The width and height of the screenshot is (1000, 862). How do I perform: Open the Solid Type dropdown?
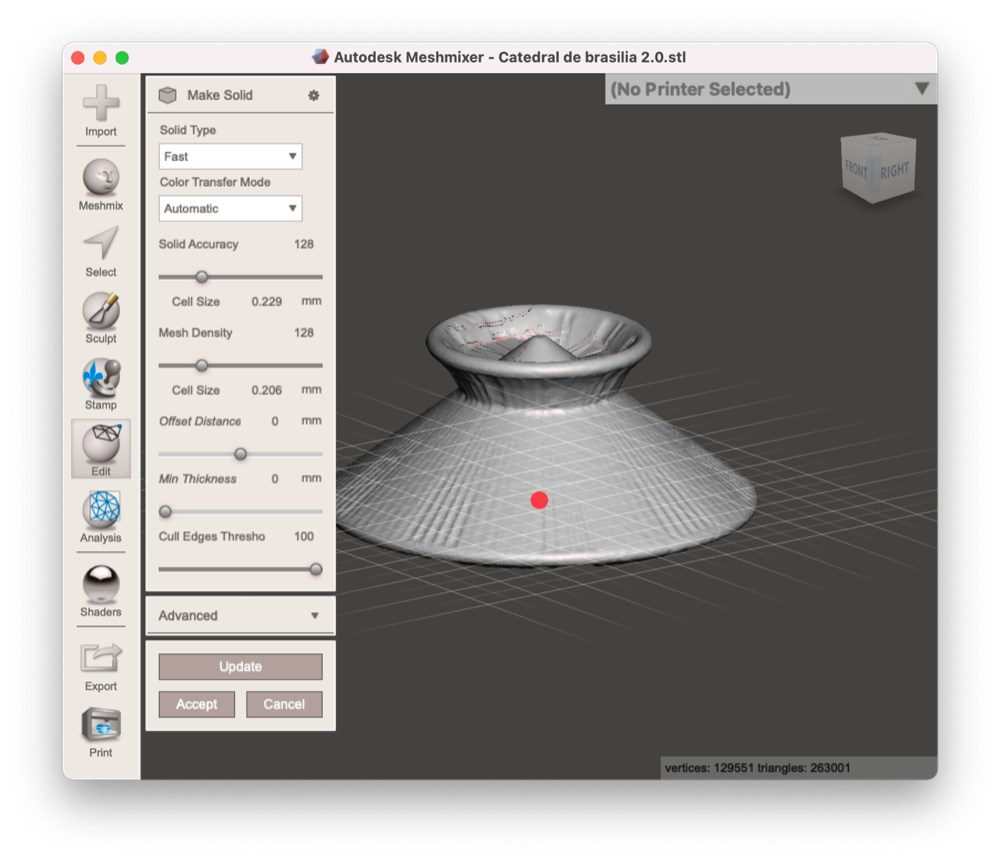[230, 156]
